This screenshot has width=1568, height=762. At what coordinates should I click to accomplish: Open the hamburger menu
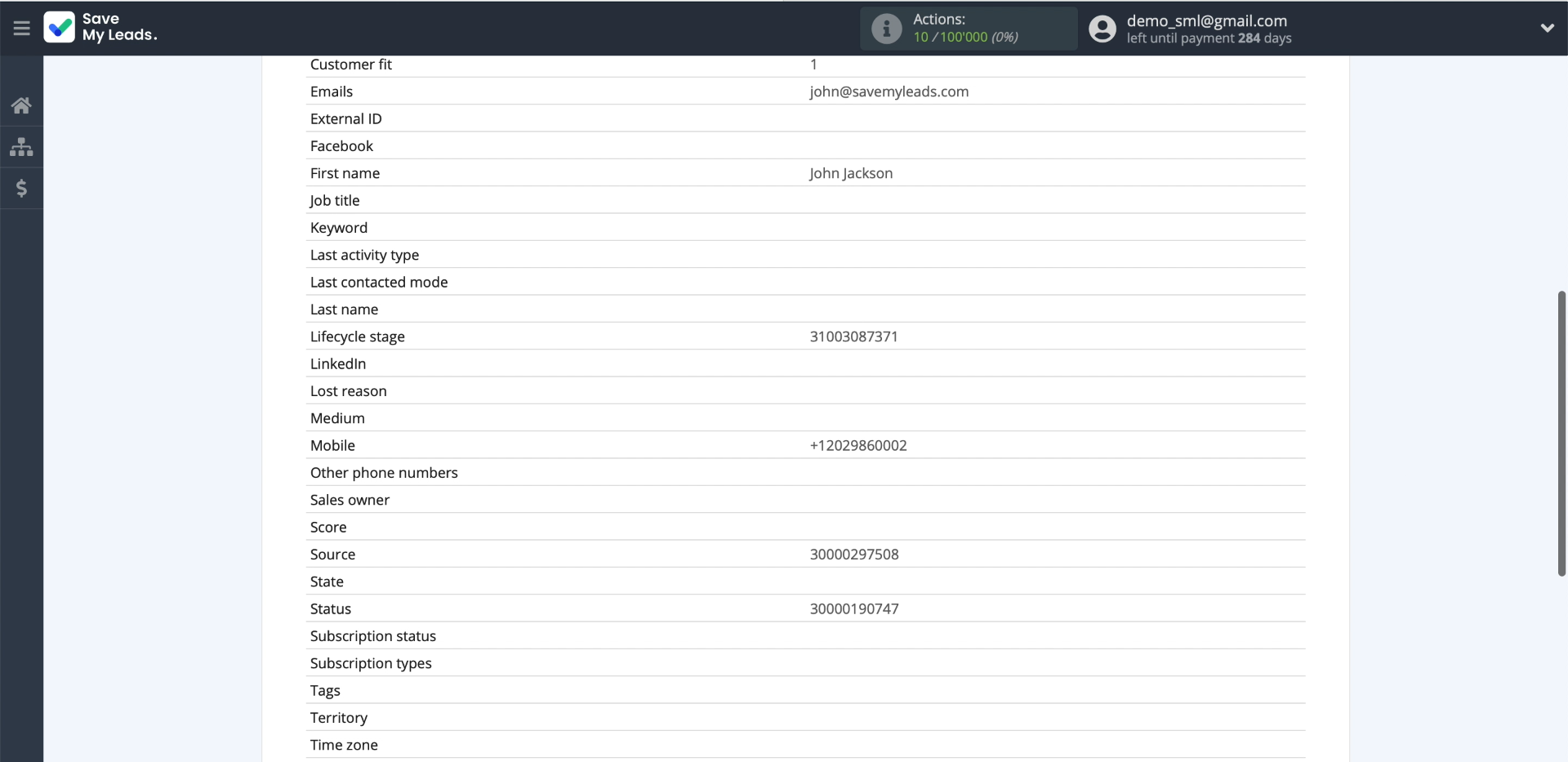[x=21, y=29]
